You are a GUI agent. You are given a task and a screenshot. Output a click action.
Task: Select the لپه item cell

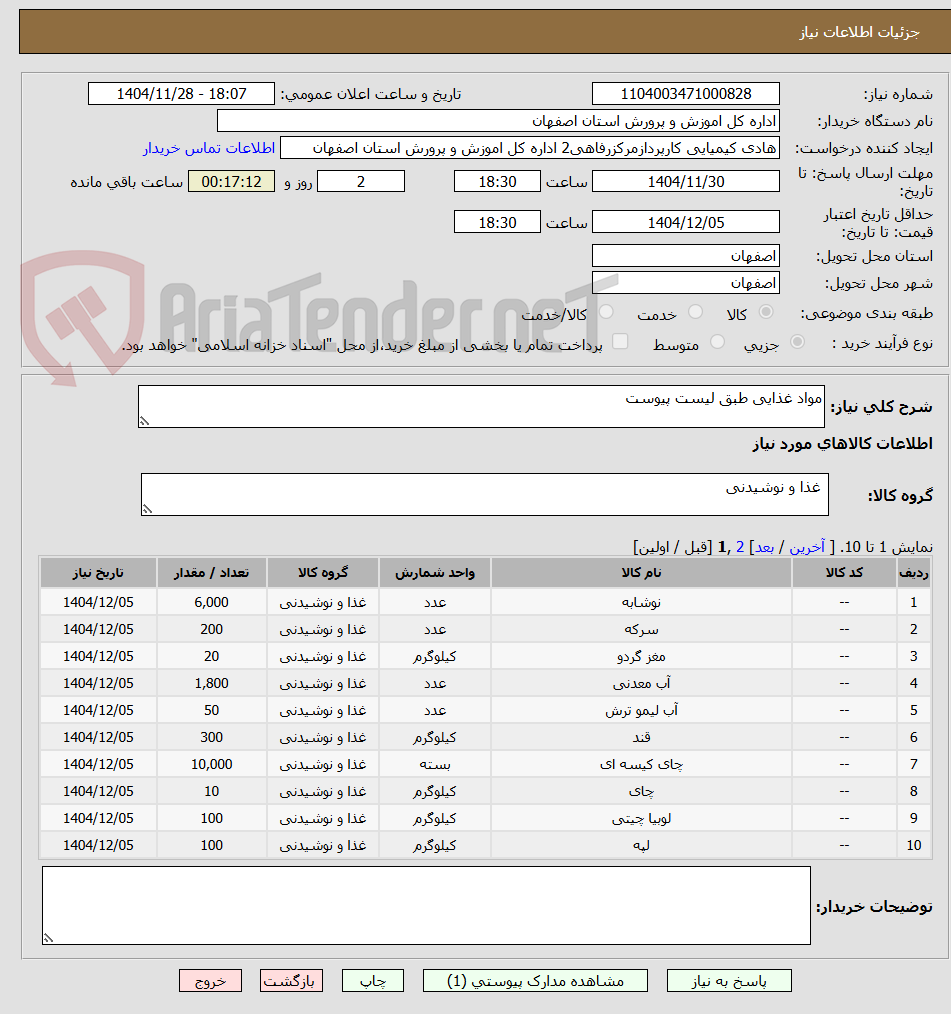click(x=641, y=845)
